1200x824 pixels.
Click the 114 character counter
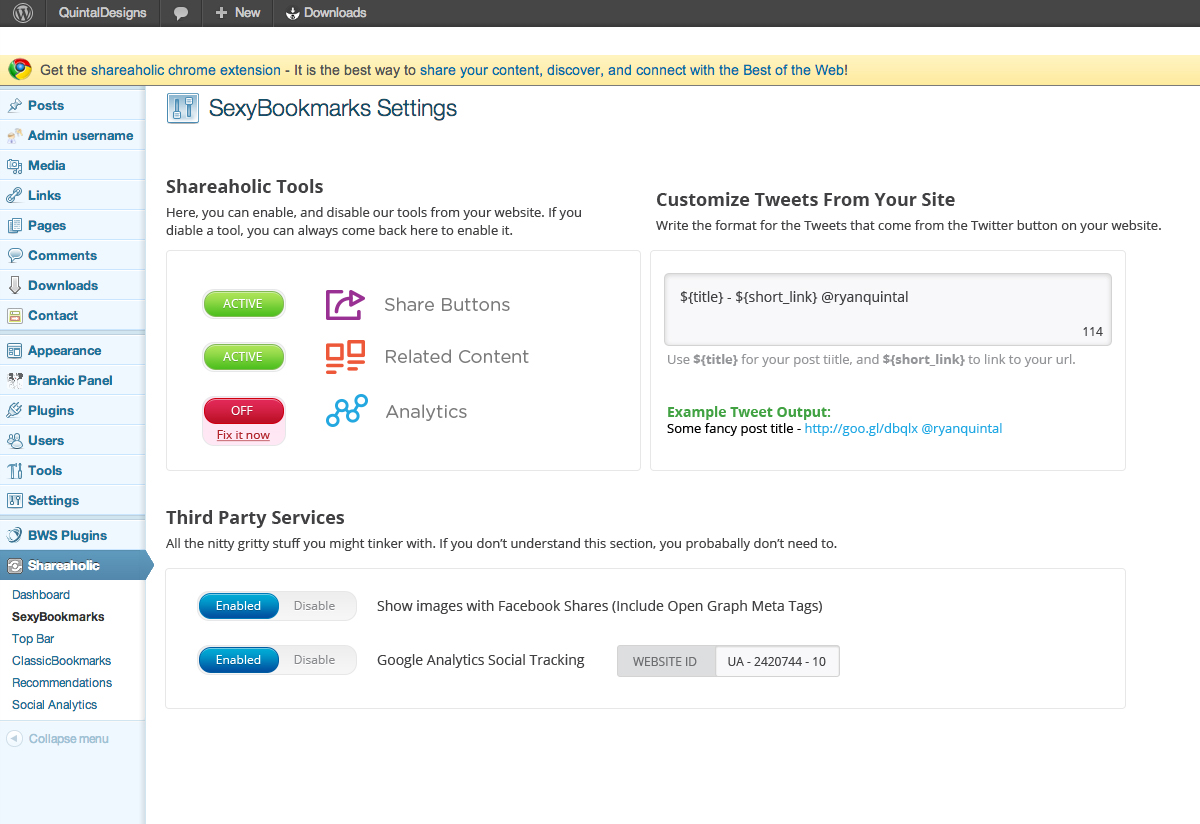(1092, 332)
